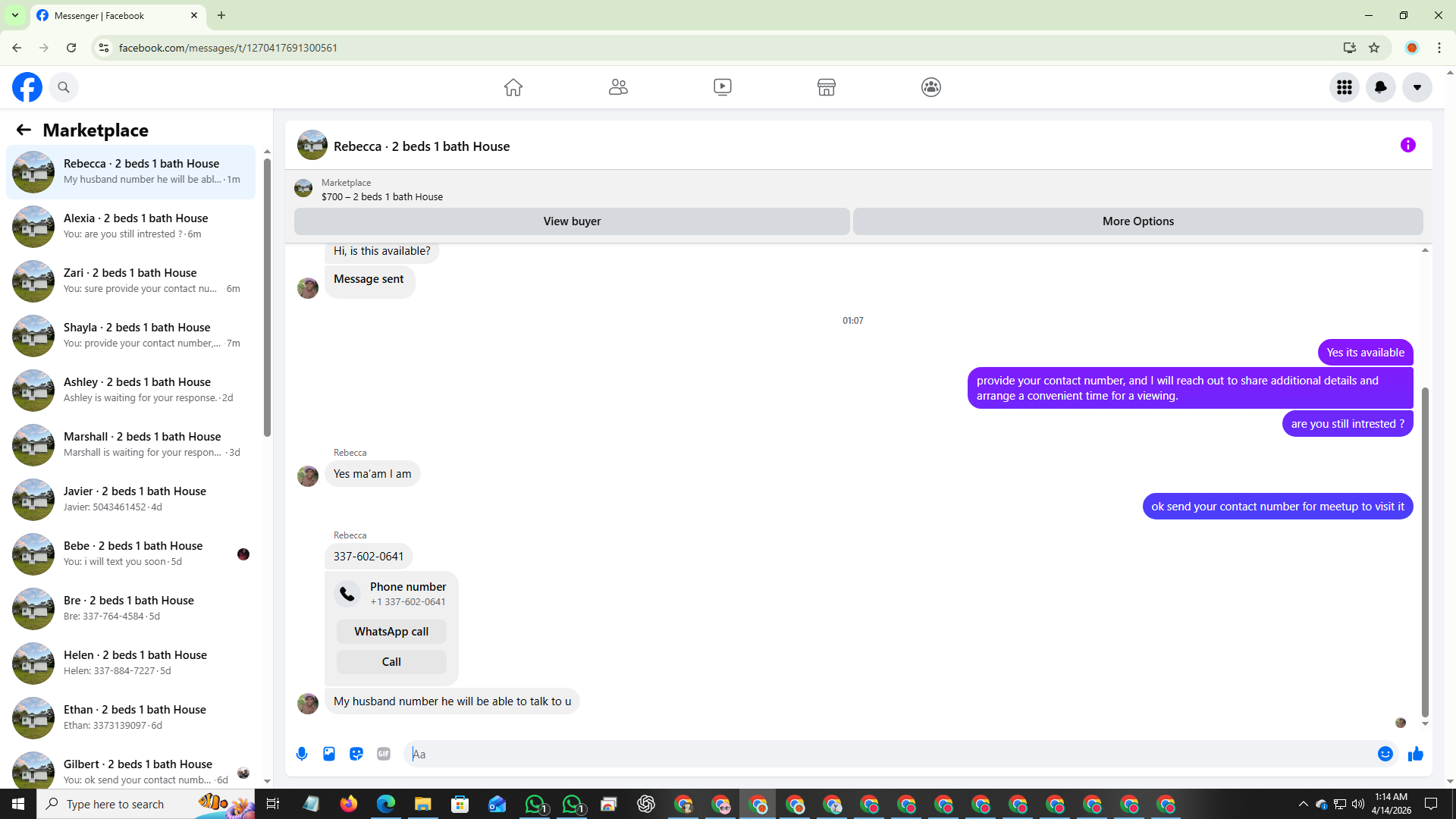Open Facebook notifications bell
This screenshot has width=1456, height=819.
1380,87
